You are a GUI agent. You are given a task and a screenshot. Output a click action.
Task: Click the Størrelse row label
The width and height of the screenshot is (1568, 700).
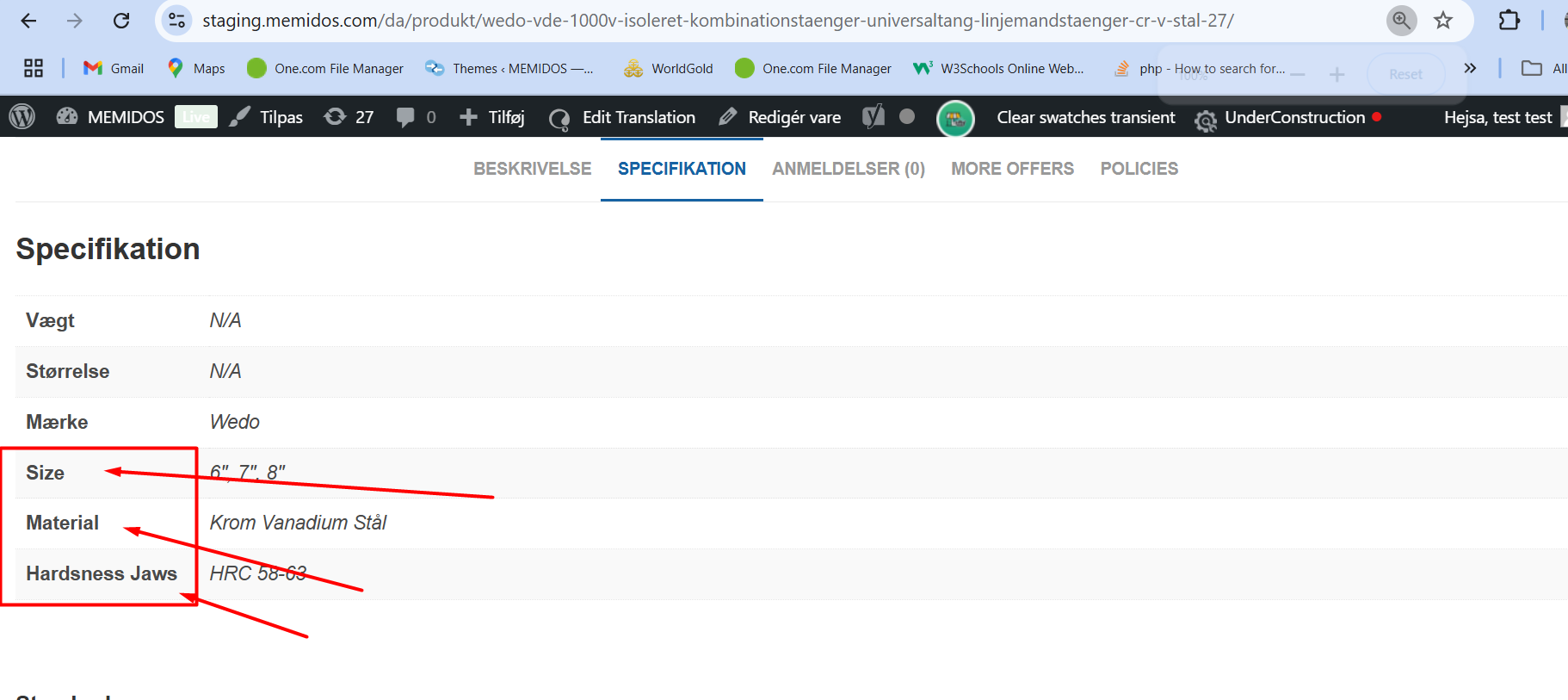click(x=68, y=371)
